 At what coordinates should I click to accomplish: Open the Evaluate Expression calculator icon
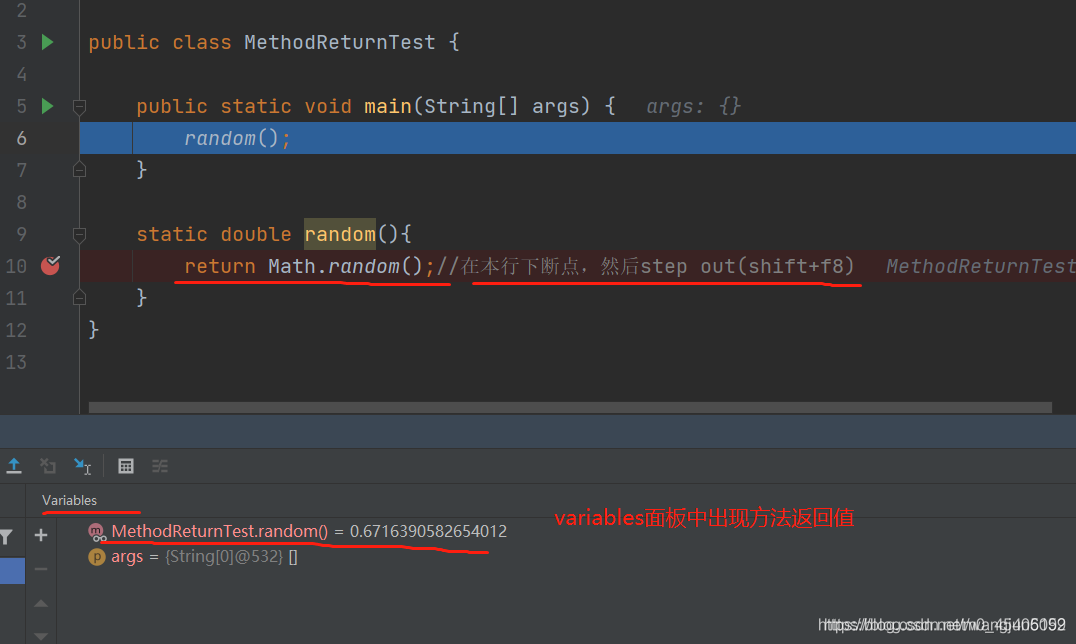pos(126,466)
